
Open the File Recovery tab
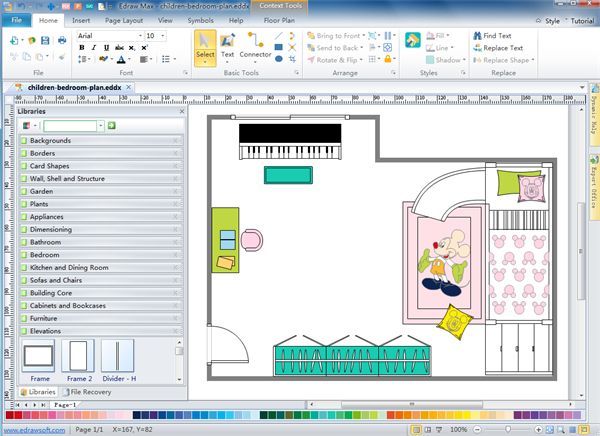click(87, 392)
